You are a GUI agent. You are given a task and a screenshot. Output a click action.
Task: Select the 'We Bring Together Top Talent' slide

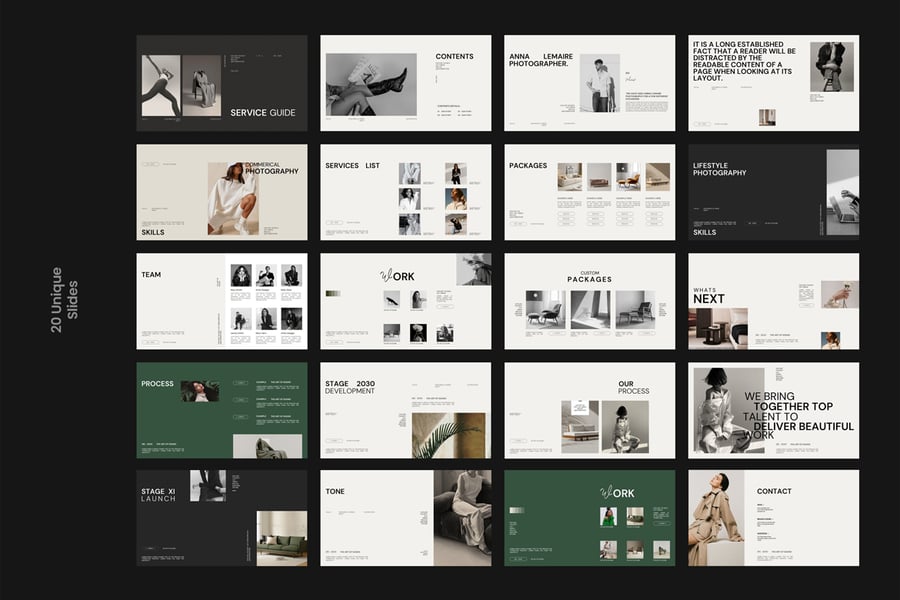coord(773,410)
